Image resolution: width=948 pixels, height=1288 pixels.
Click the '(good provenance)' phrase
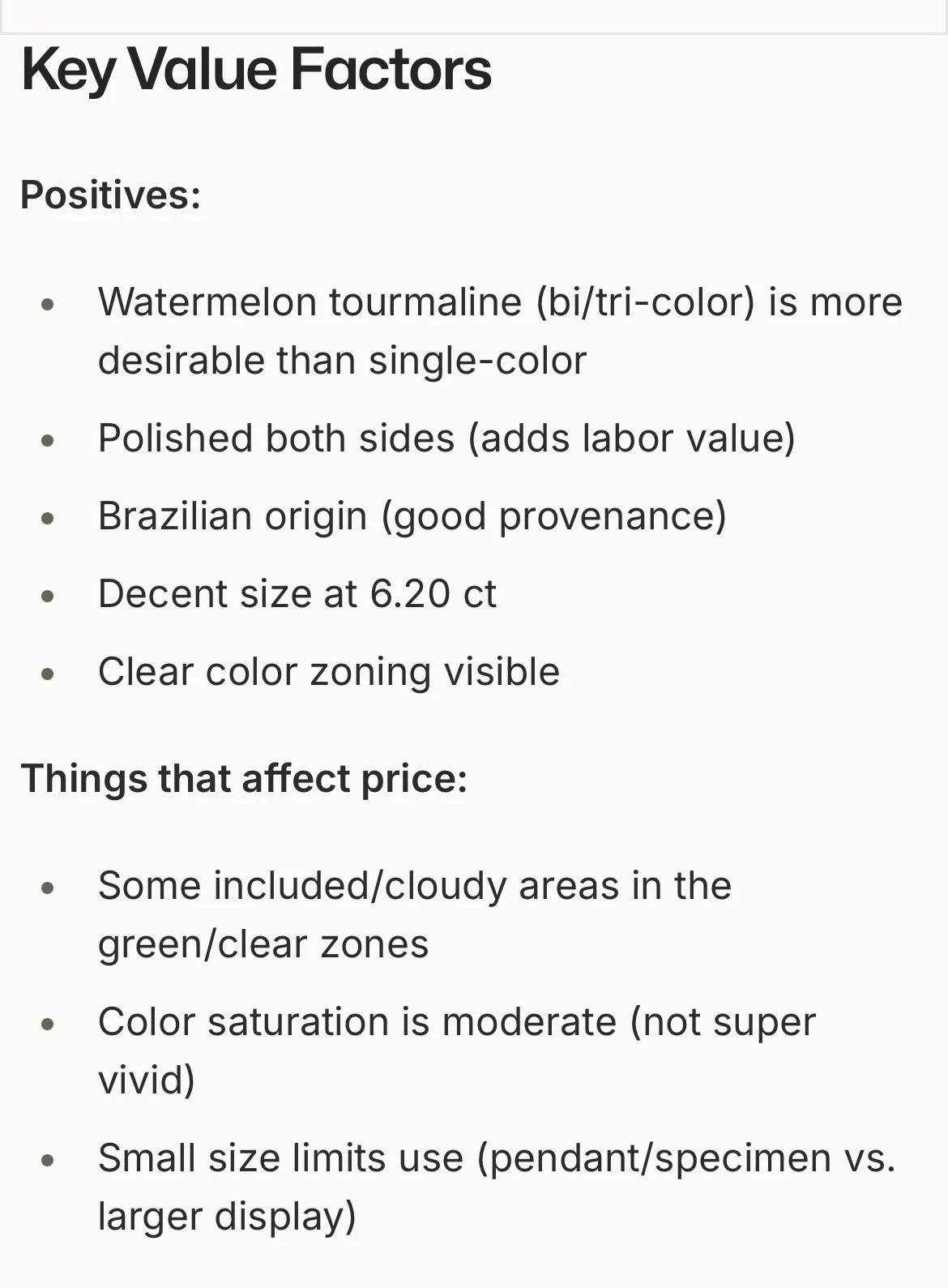554,516
